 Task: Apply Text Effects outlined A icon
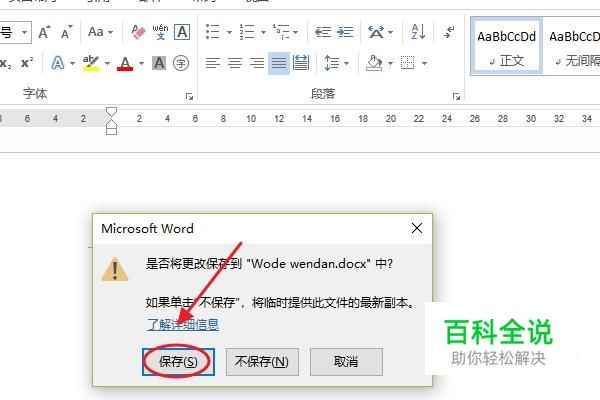click(58, 63)
